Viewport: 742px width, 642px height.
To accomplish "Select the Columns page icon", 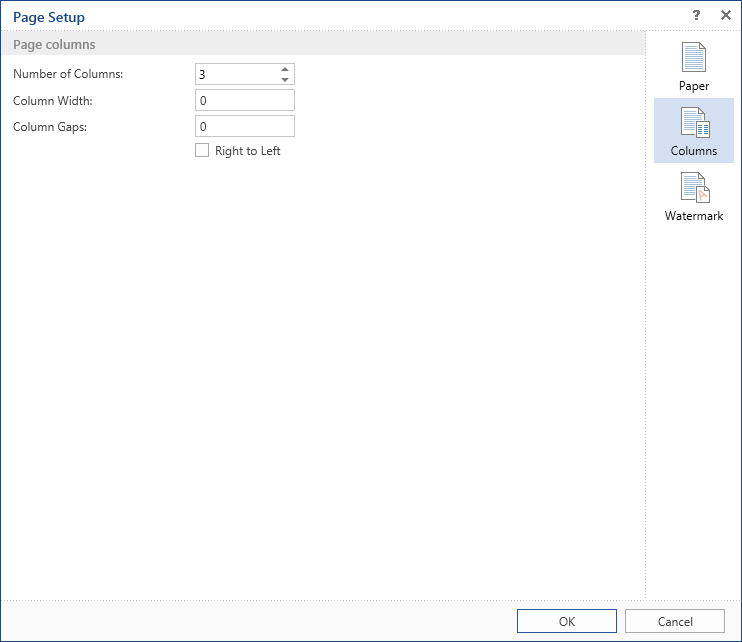I will pos(693,123).
